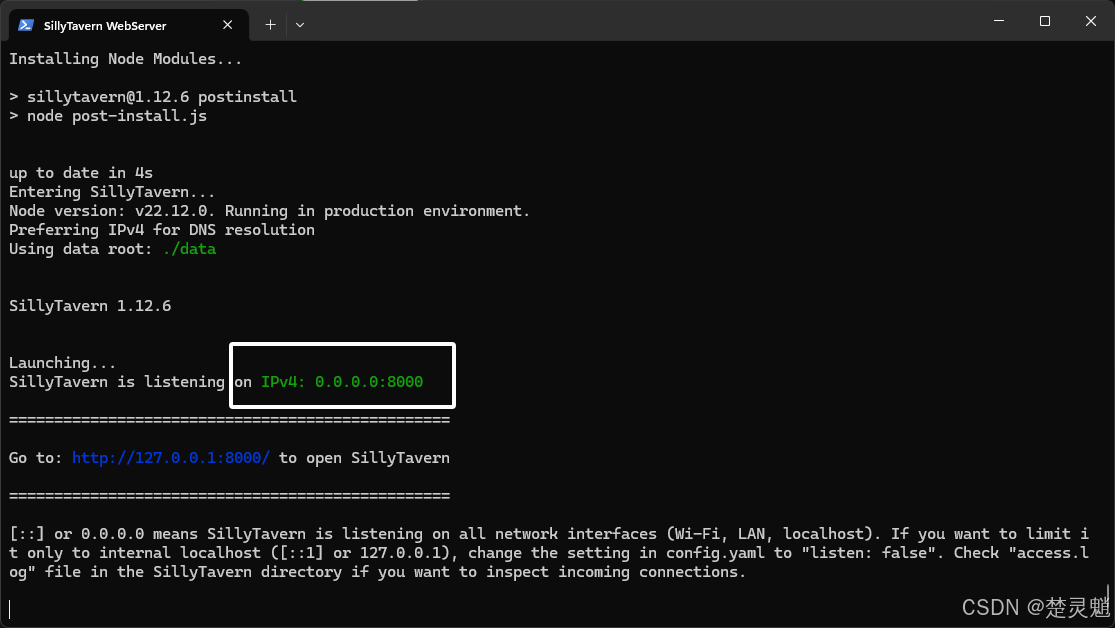The height and width of the screenshot is (628, 1115).
Task: Click the 'node post-install.js' line
Action: point(108,116)
